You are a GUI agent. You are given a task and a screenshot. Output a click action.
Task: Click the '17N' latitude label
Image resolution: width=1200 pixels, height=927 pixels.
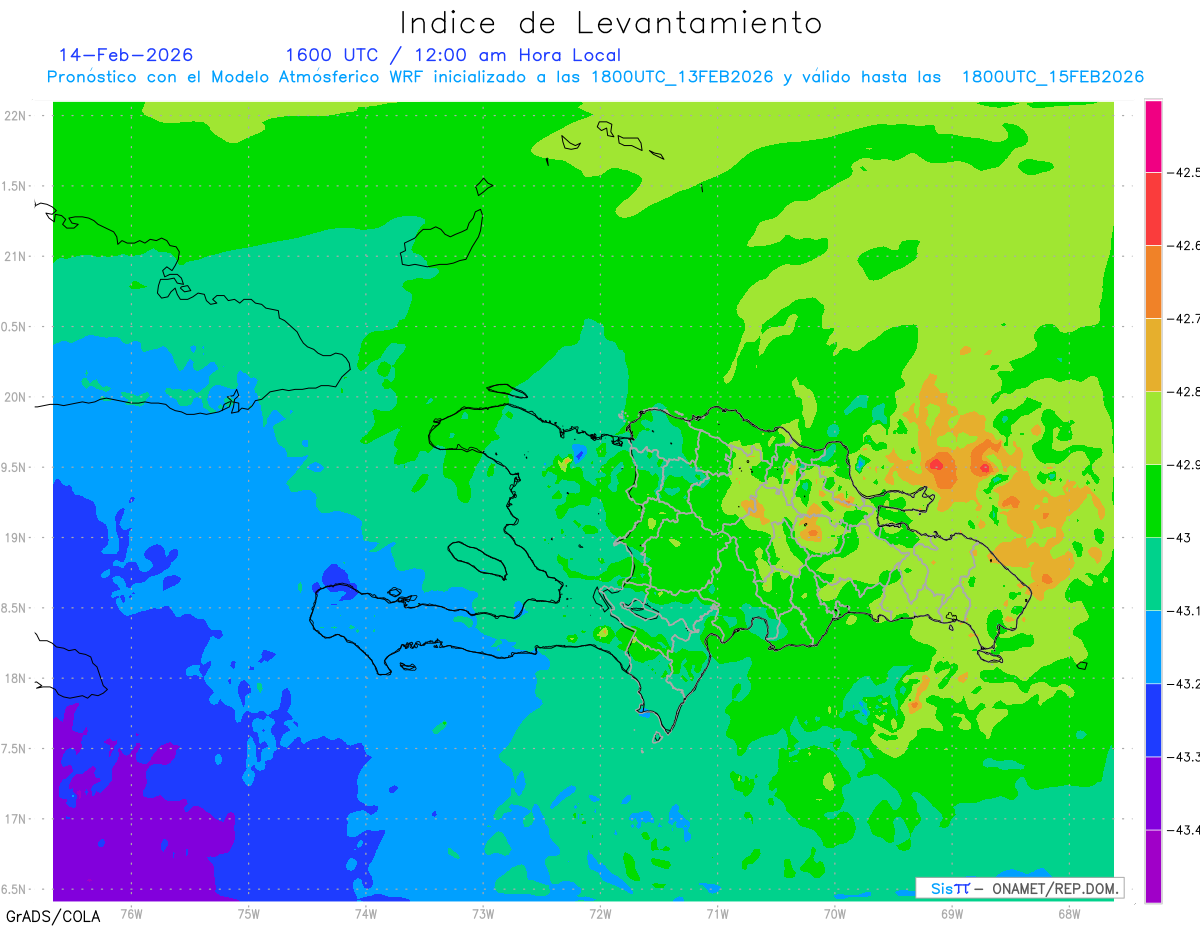[15, 819]
